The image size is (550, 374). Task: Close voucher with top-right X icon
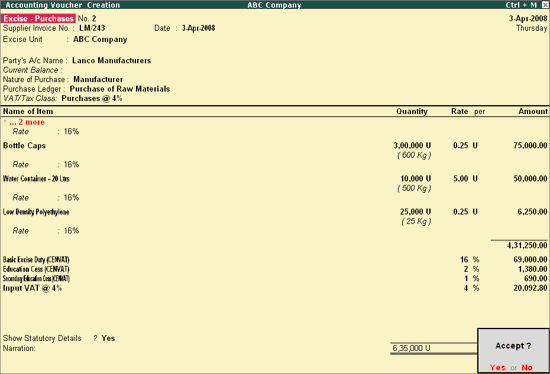coord(545,5)
